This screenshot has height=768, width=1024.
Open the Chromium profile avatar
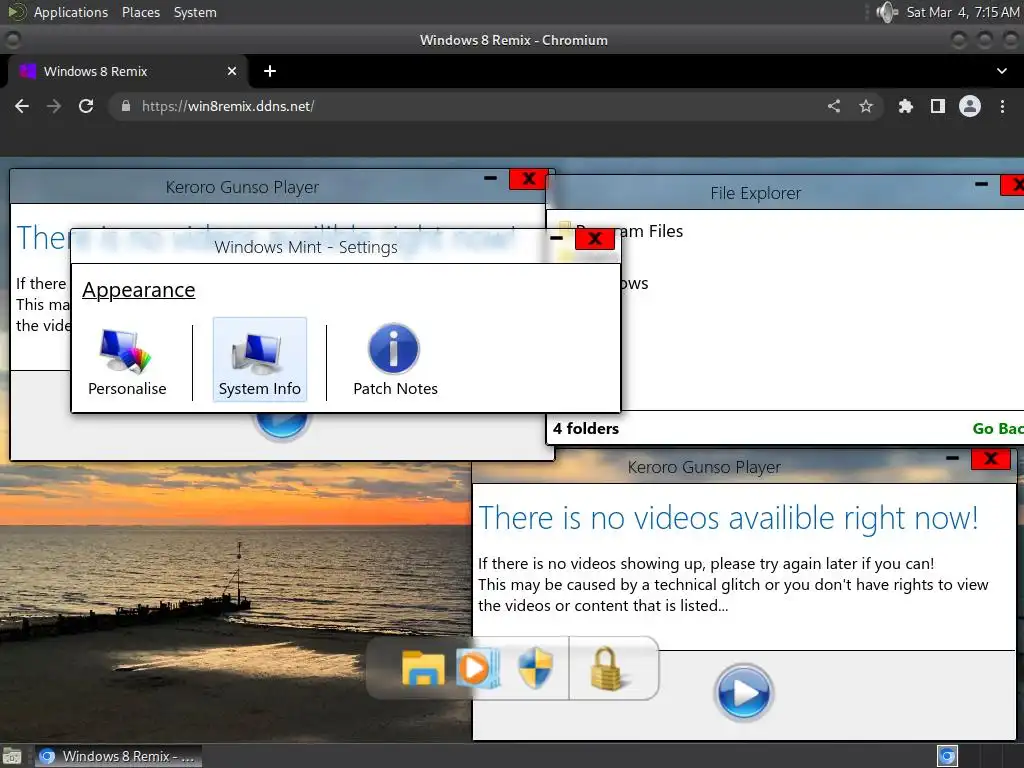click(970, 106)
